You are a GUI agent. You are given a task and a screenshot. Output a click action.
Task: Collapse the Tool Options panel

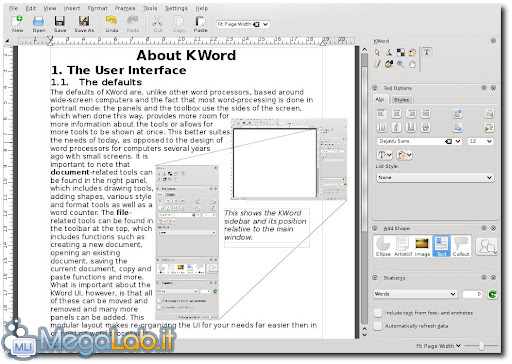[x=375, y=88]
